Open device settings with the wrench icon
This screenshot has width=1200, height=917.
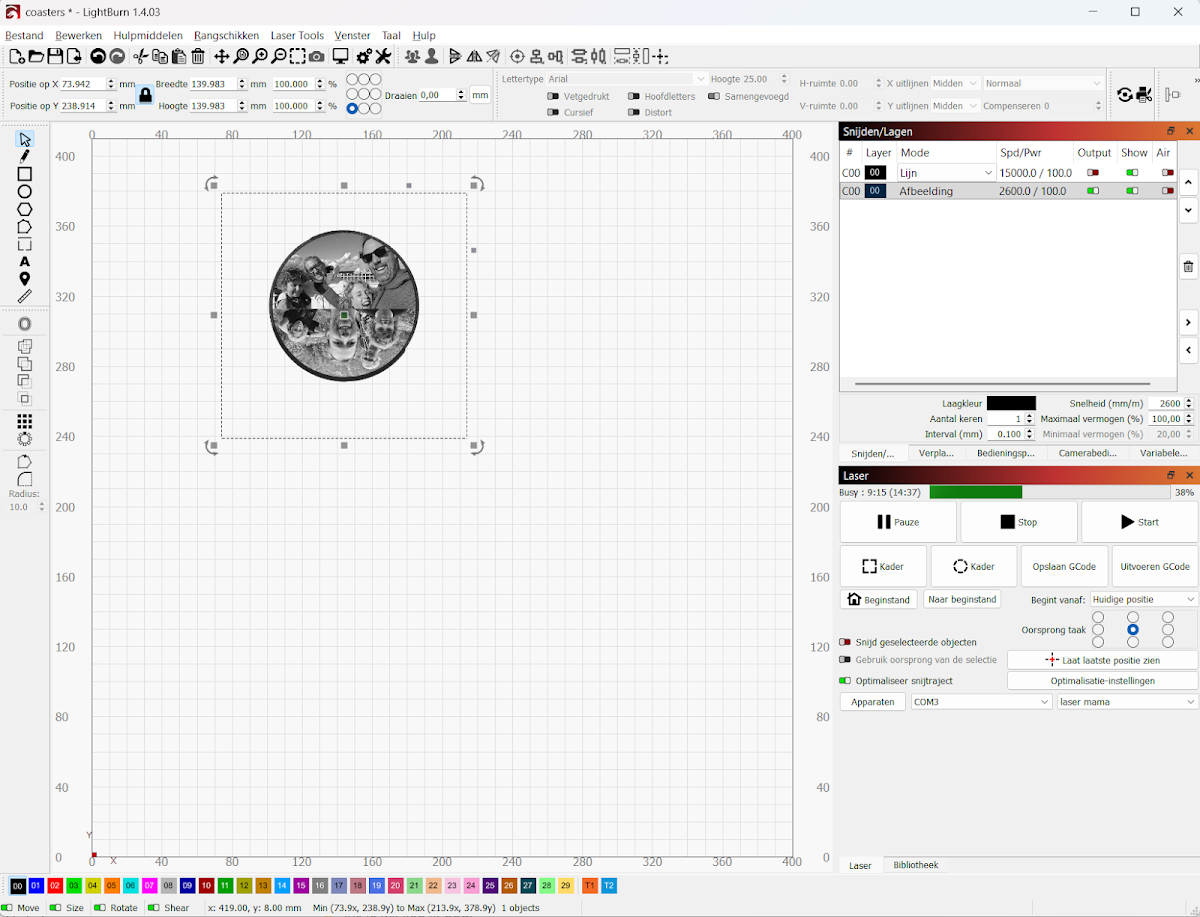[x=383, y=57]
